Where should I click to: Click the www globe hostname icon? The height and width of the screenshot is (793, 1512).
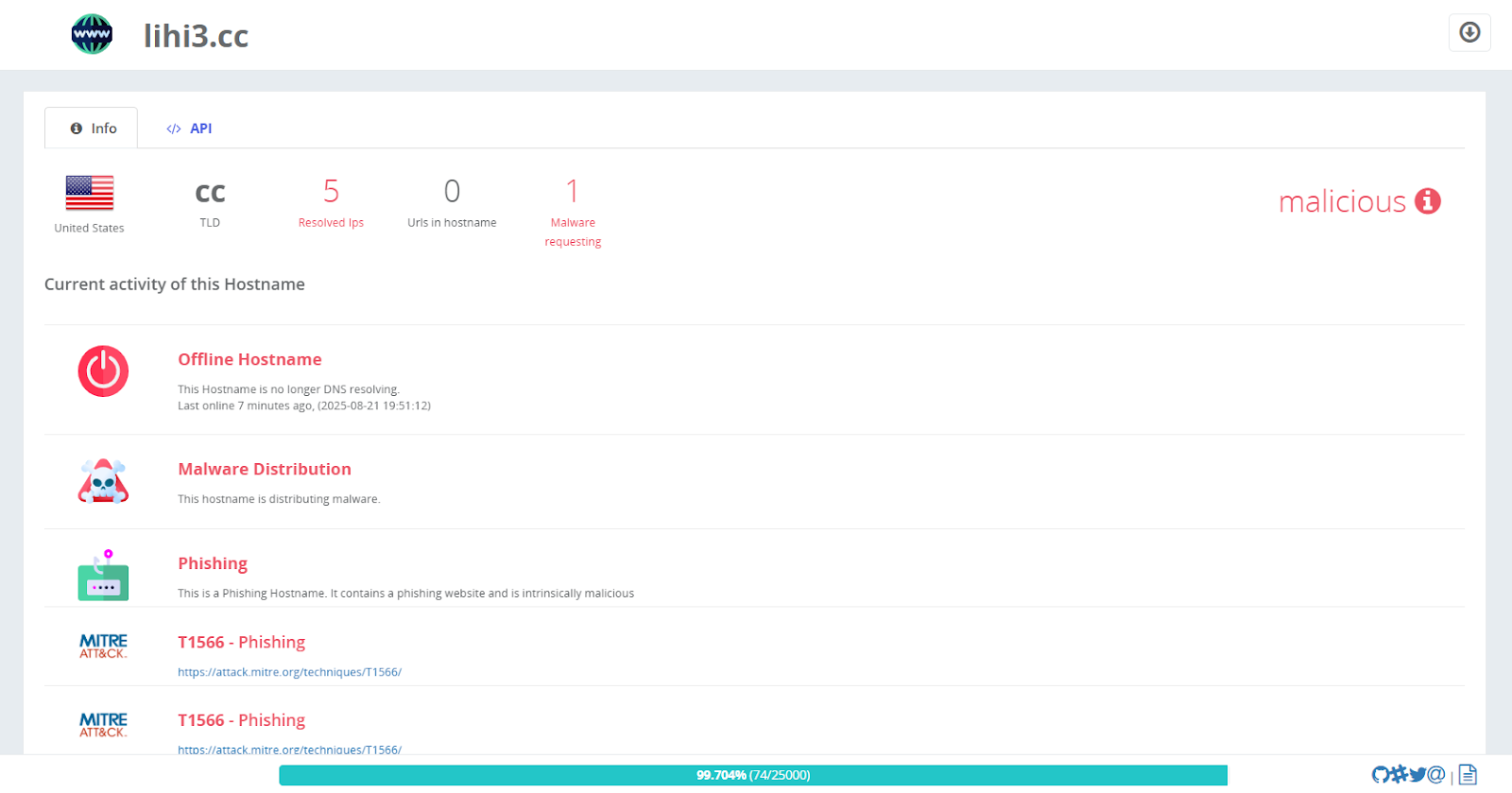click(92, 35)
